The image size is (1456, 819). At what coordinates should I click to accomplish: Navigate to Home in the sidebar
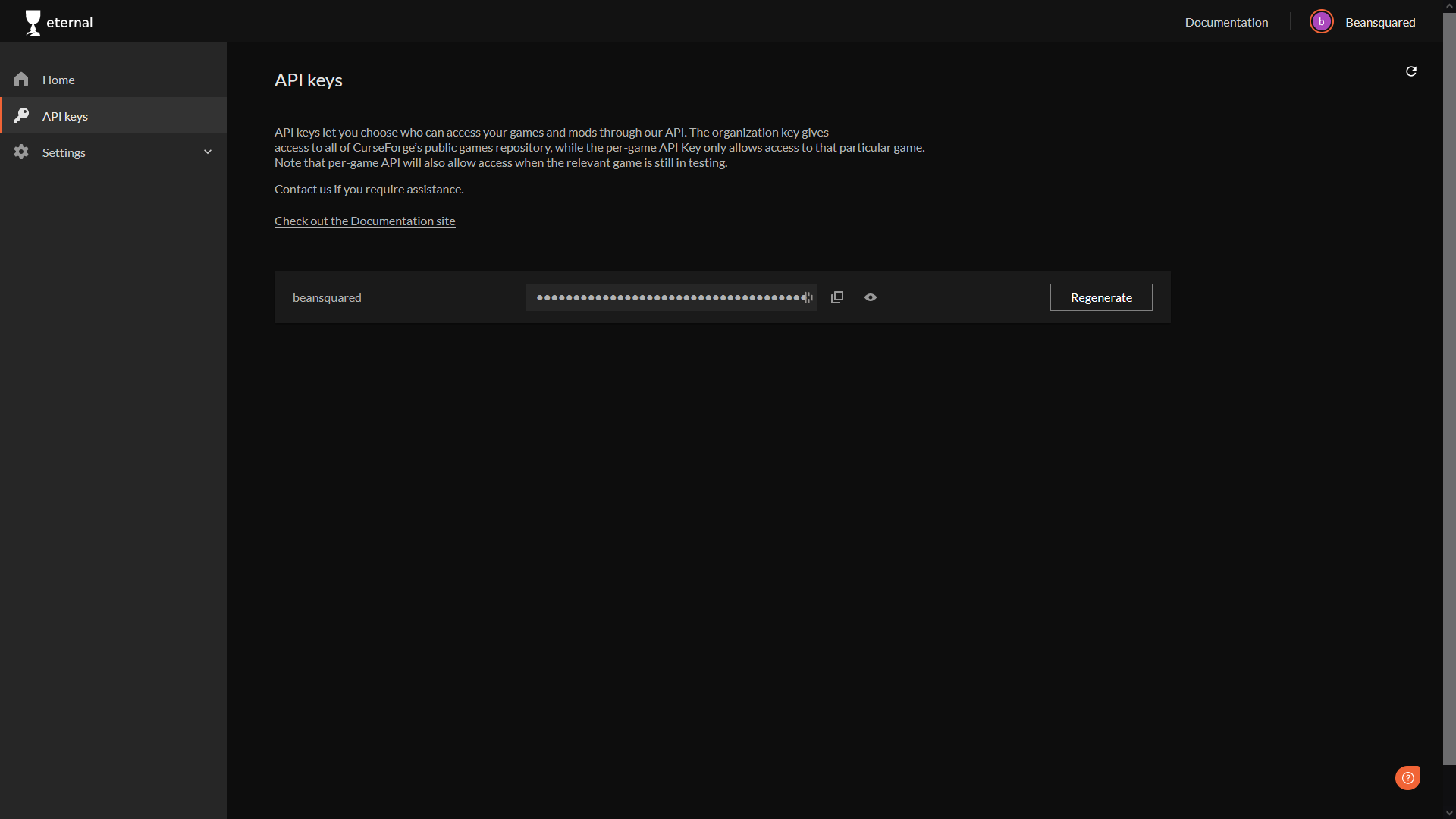pos(59,79)
